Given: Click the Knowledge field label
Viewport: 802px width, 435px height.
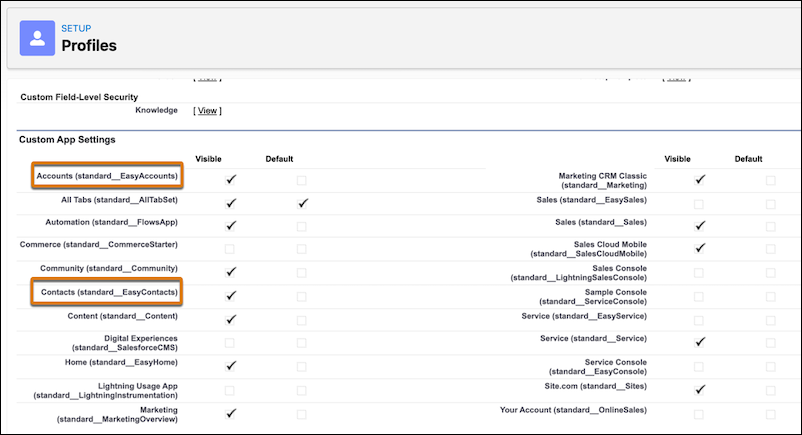Looking at the screenshot, I should tap(157, 110).
